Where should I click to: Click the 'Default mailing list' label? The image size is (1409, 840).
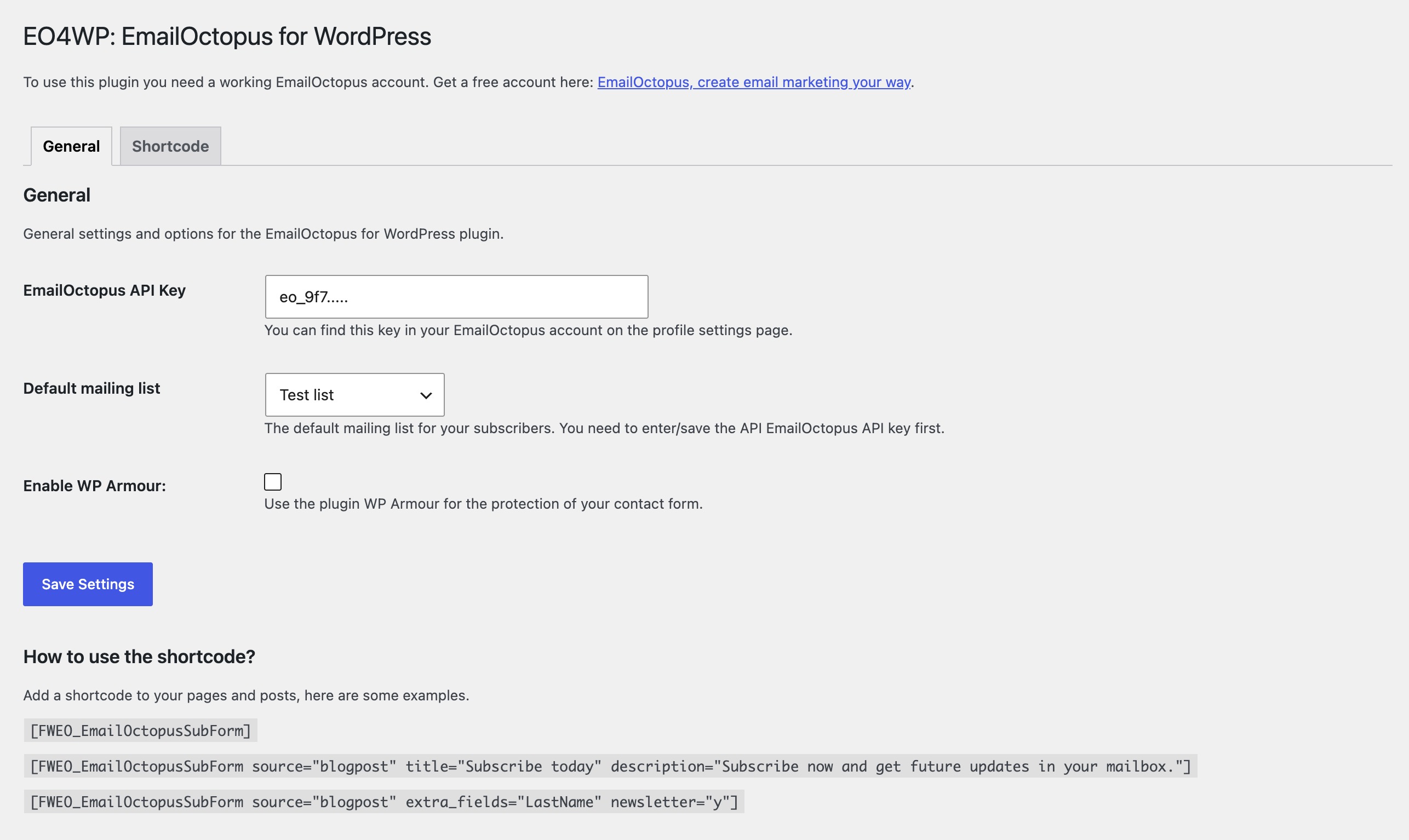pyautogui.click(x=91, y=388)
